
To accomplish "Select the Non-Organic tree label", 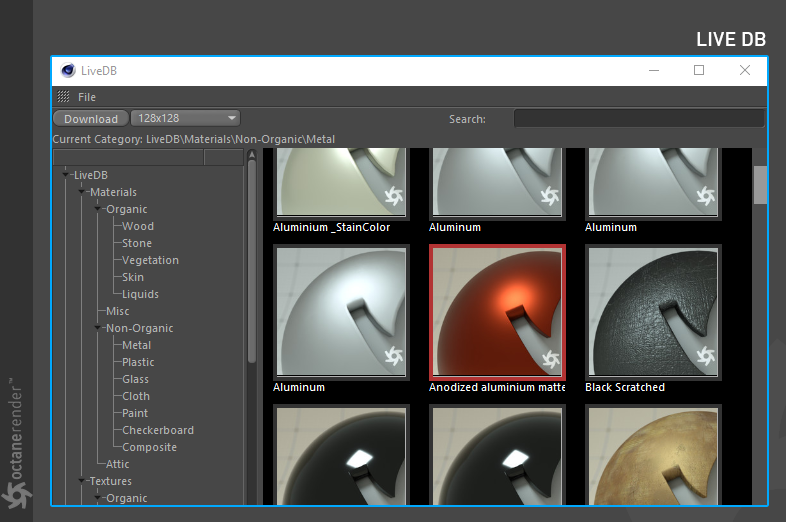I will click(x=139, y=328).
